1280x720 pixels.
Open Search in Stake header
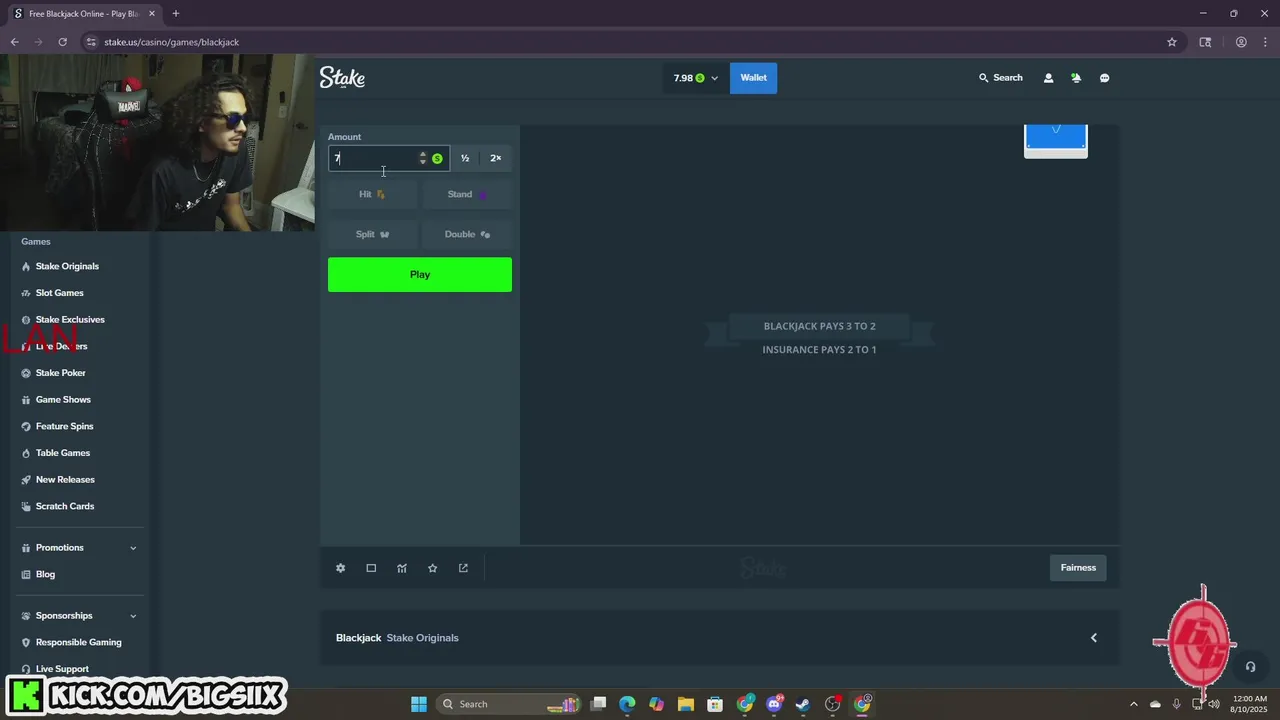click(x=1000, y=78)
